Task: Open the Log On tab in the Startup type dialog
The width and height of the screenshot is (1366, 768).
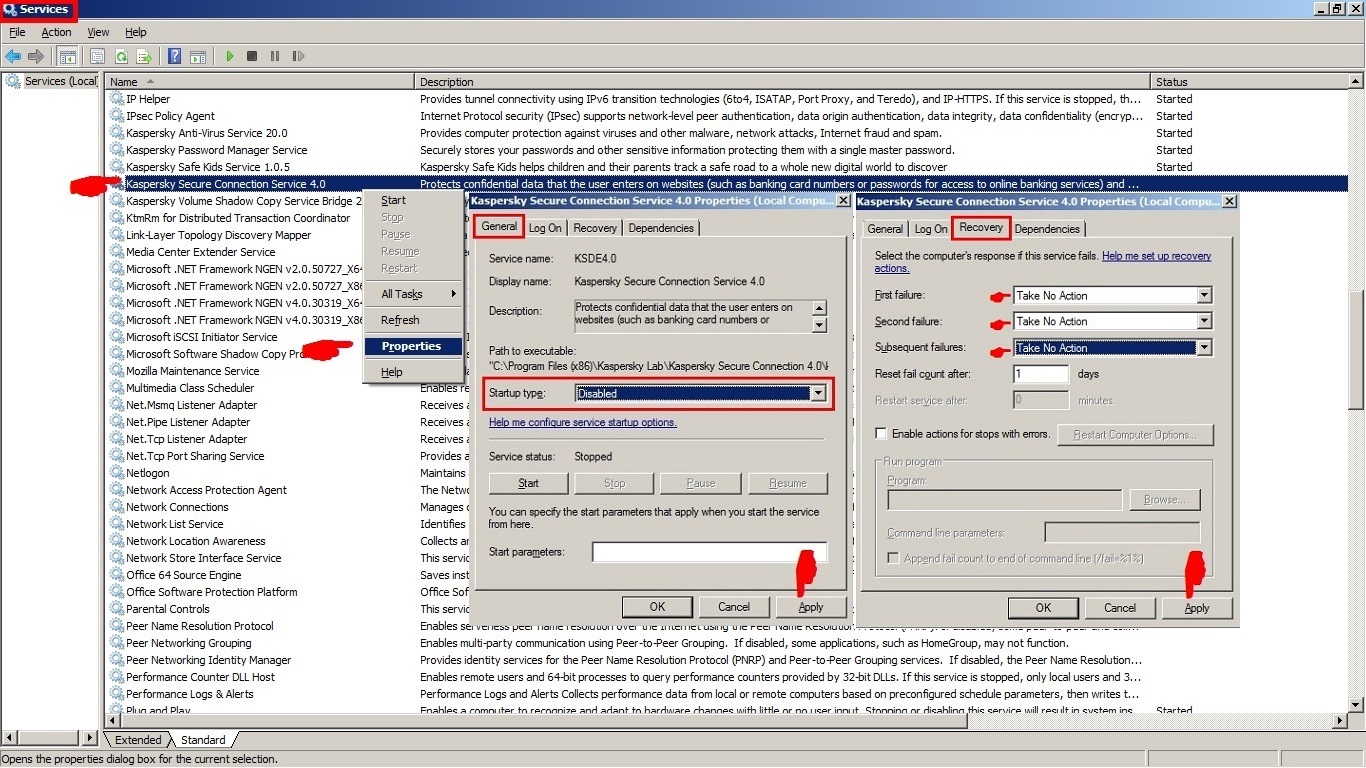Action: click(x=545, y=228)
